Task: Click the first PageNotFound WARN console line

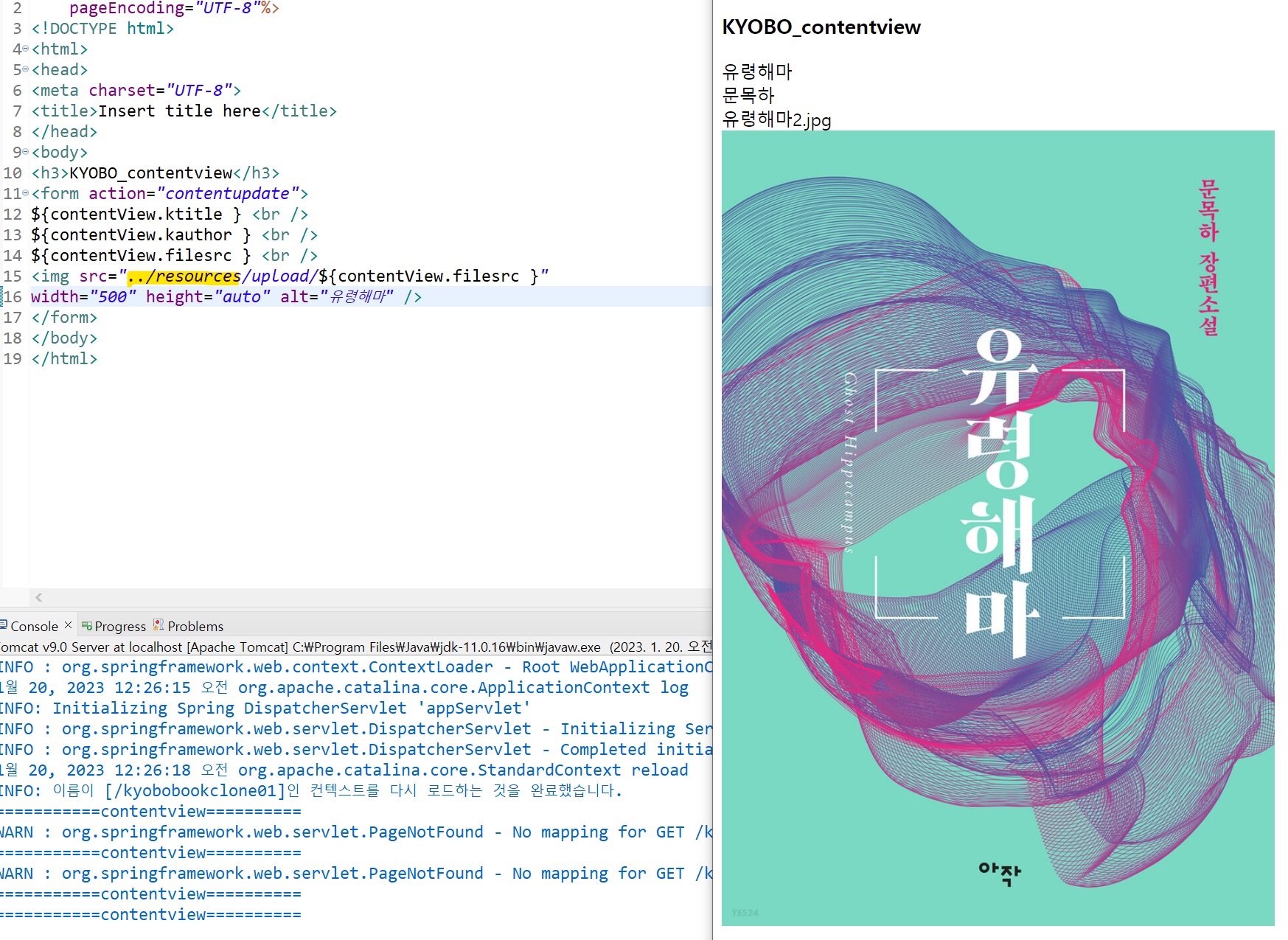Action: coord(356,832)
